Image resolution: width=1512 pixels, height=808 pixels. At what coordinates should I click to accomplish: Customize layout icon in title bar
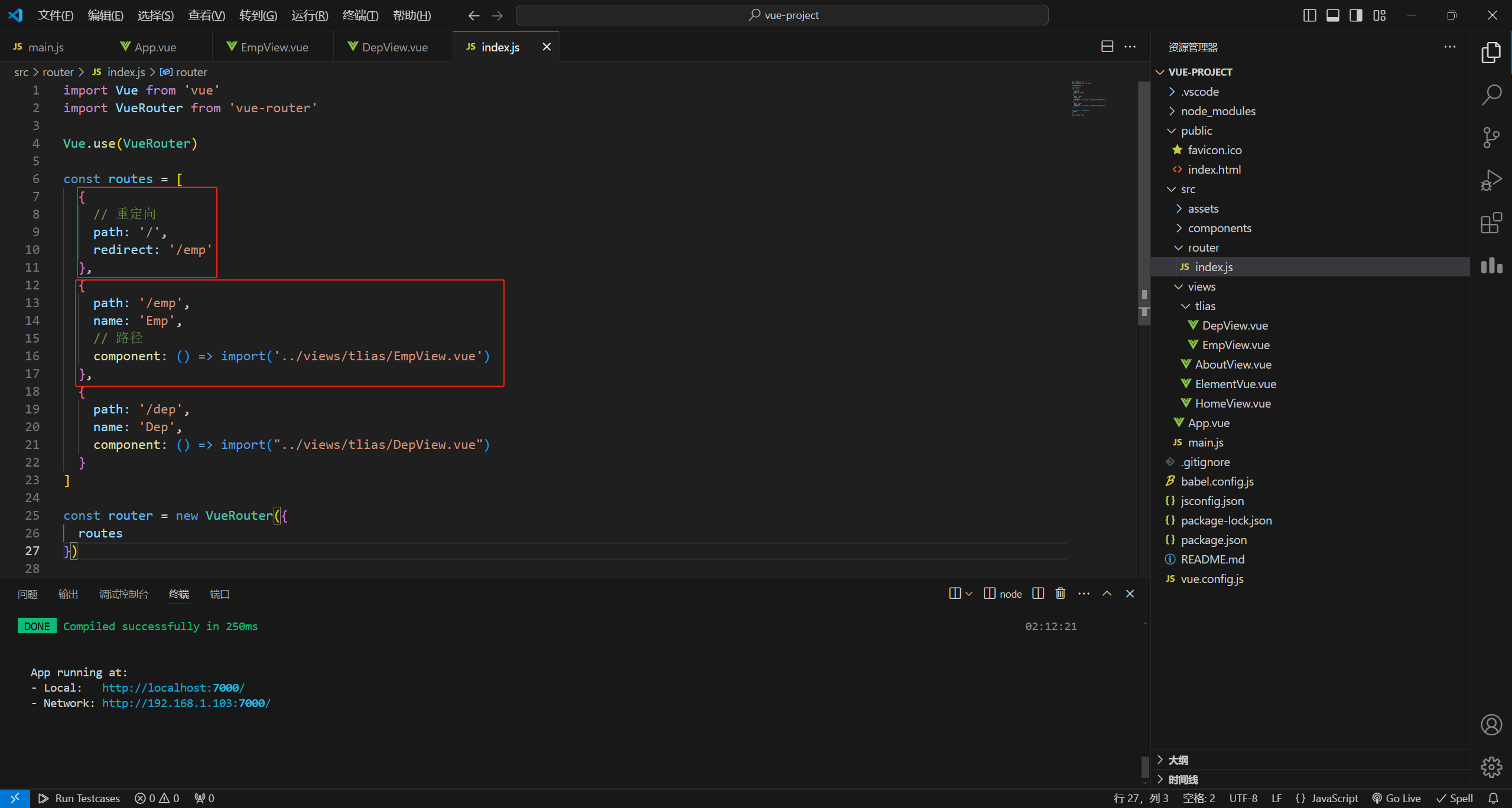[x=1379, y=15]
